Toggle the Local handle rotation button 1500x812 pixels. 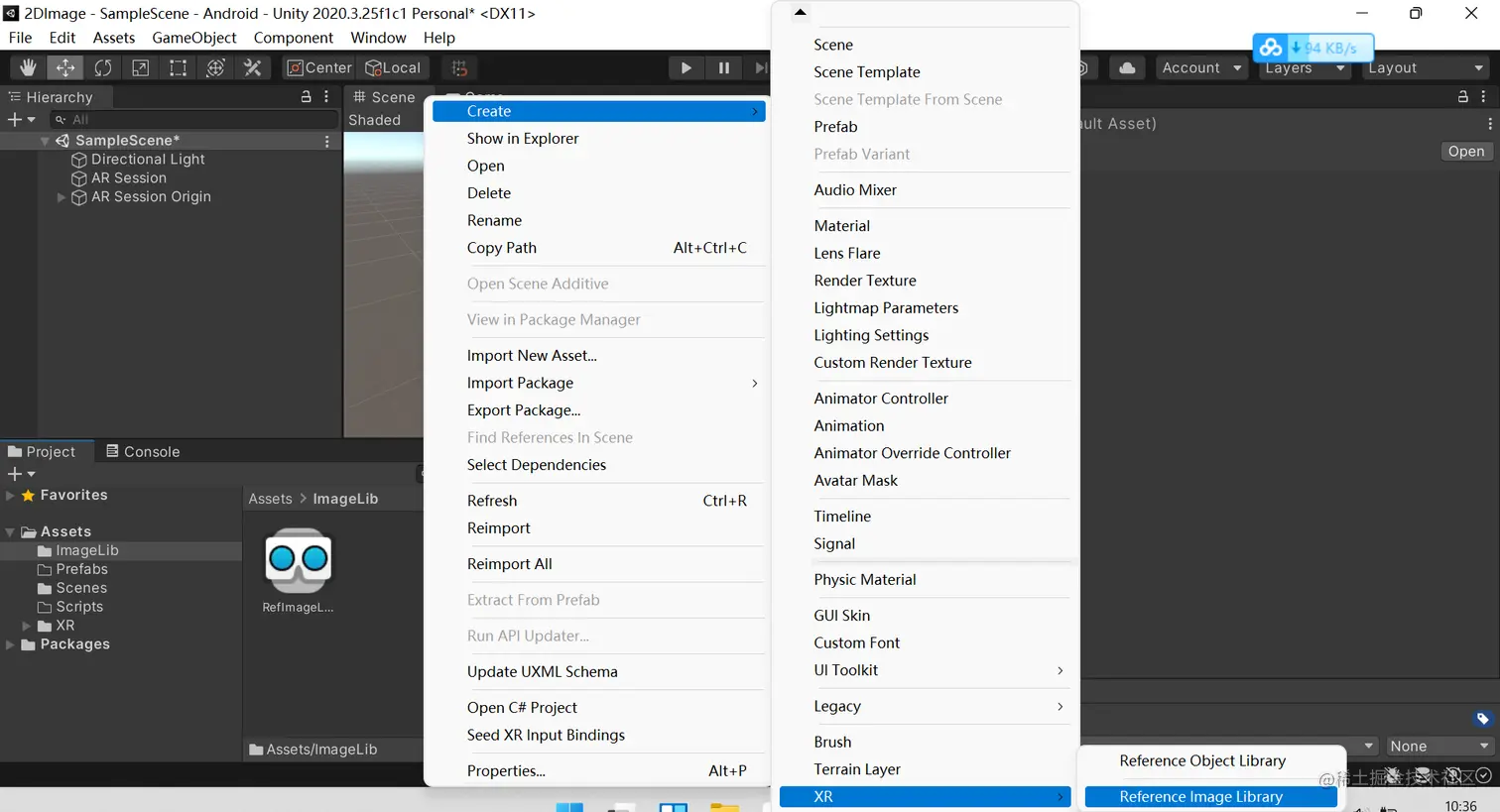394,67
